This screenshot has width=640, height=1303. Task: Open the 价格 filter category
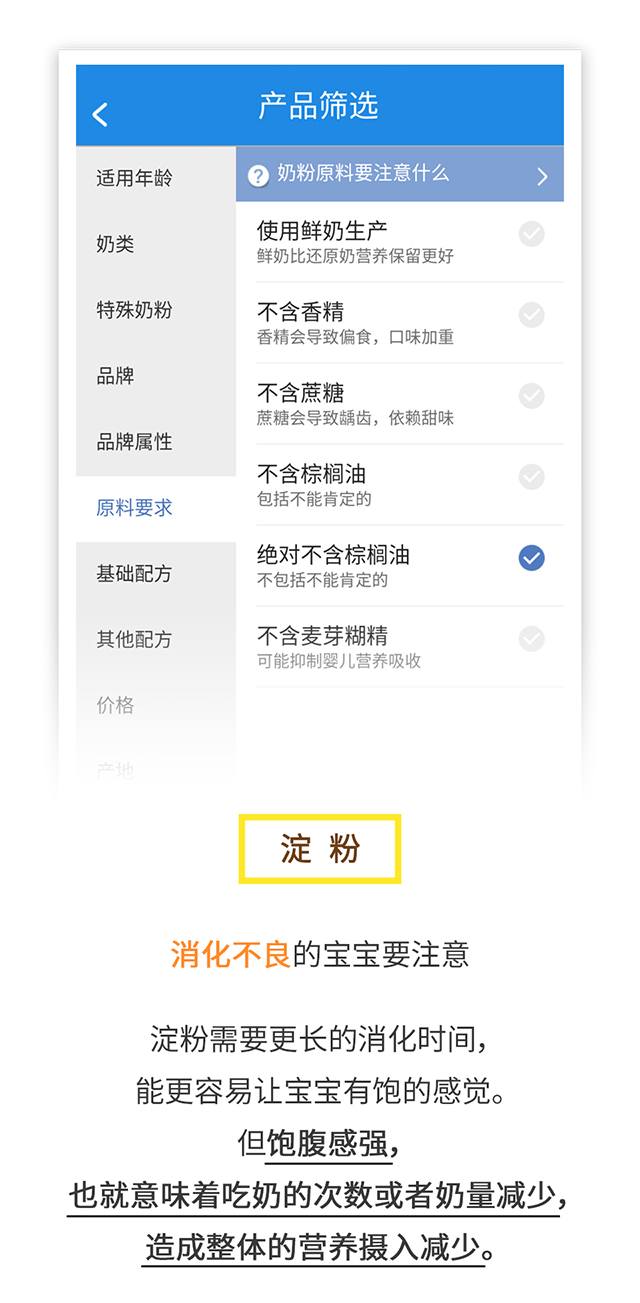[x=116, y=706]
